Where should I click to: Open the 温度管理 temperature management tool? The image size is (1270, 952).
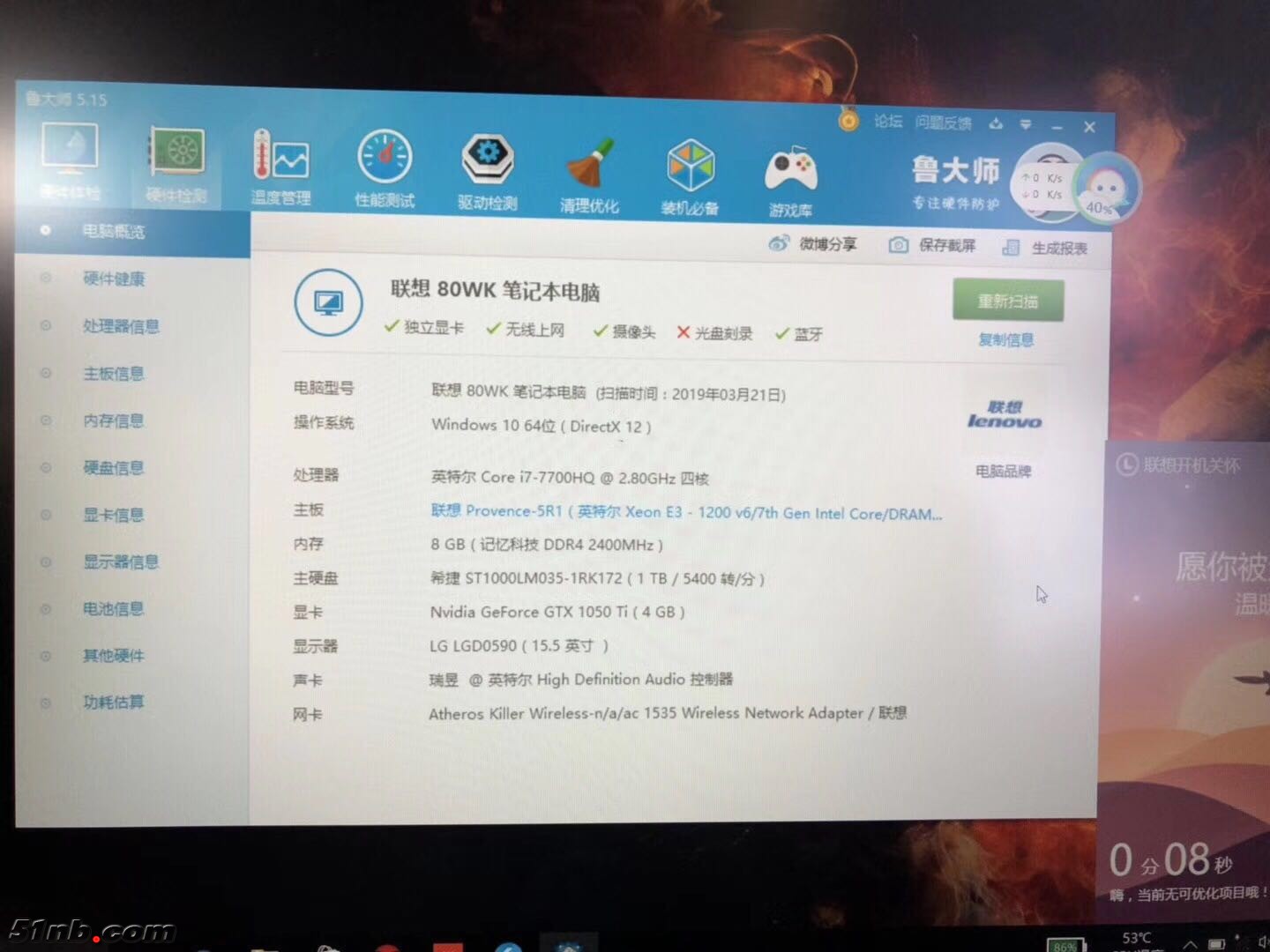280,167
